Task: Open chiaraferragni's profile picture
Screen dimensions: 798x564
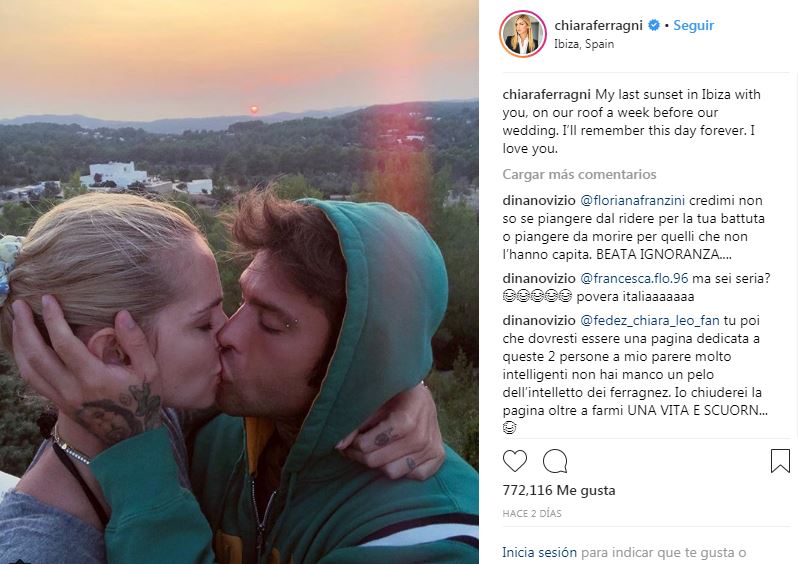Action: (x=523, y=34)
